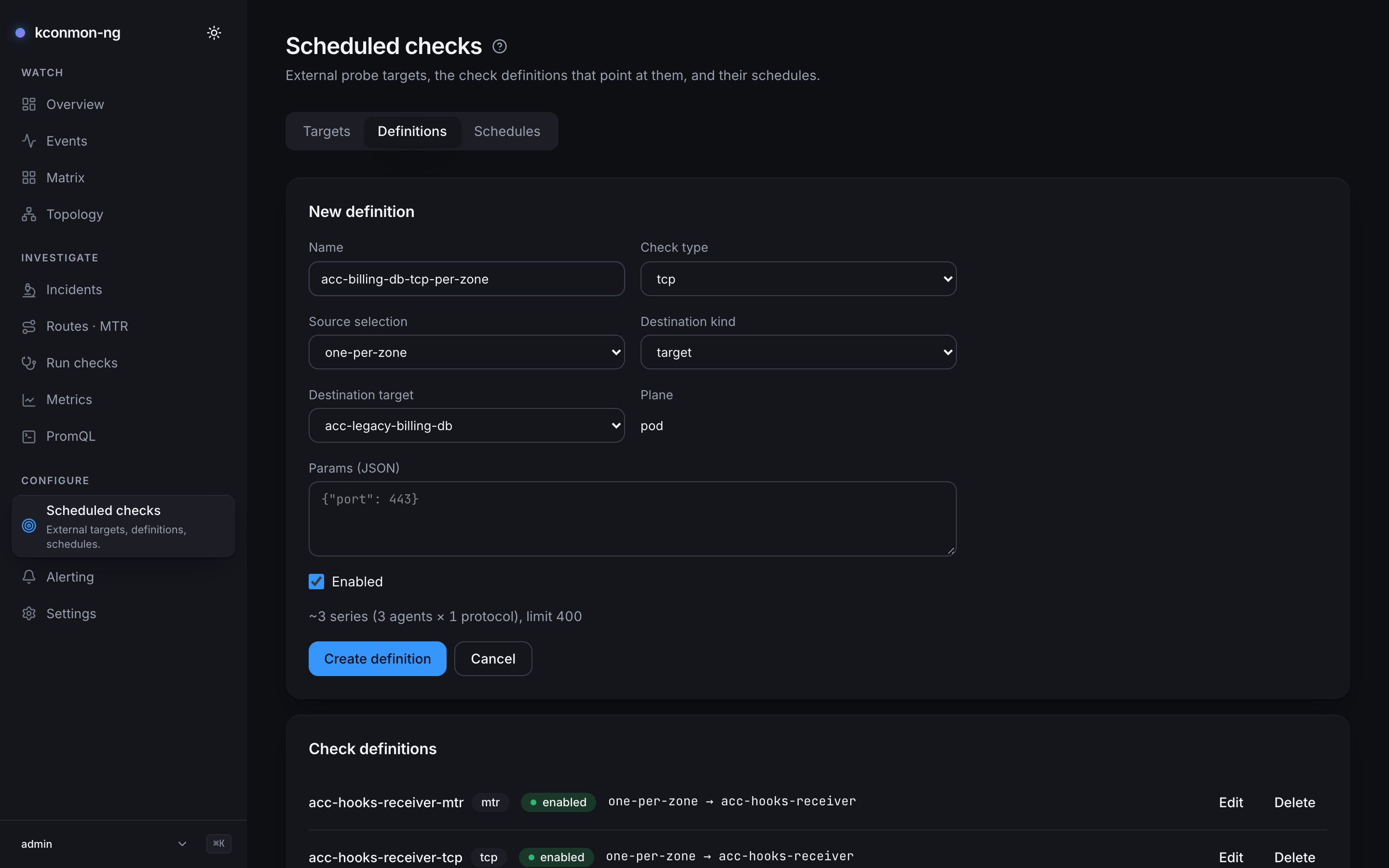The height and width of the screenshot is (868, 1389).
Task: Click the Run checks stethoscope icon
Action: tap(29, 364)
